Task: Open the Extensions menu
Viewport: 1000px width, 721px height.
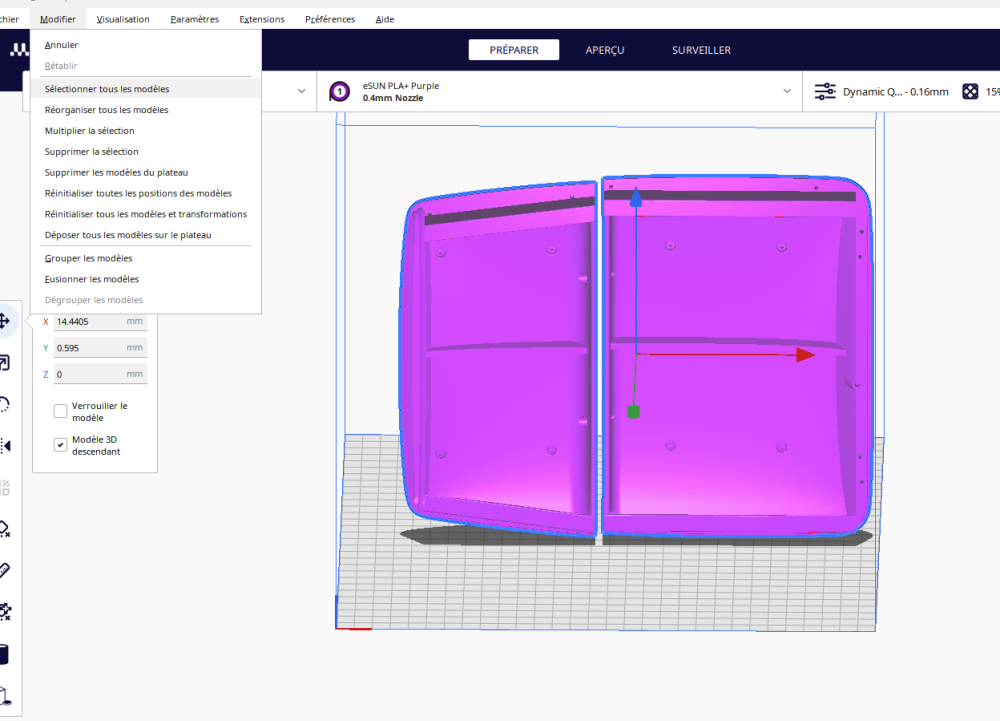Action: pos(262,19)
